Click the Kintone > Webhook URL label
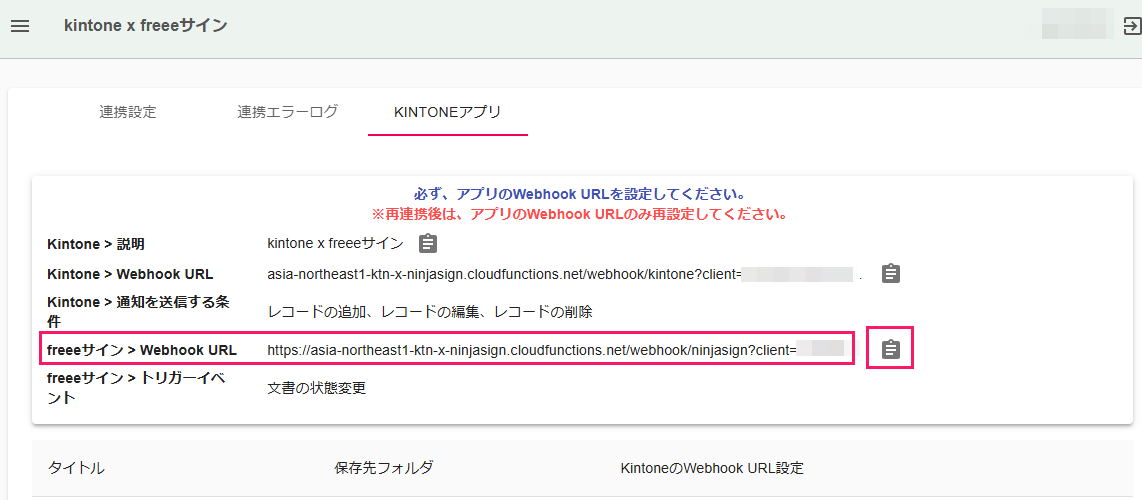 click(x=130, y=274)
